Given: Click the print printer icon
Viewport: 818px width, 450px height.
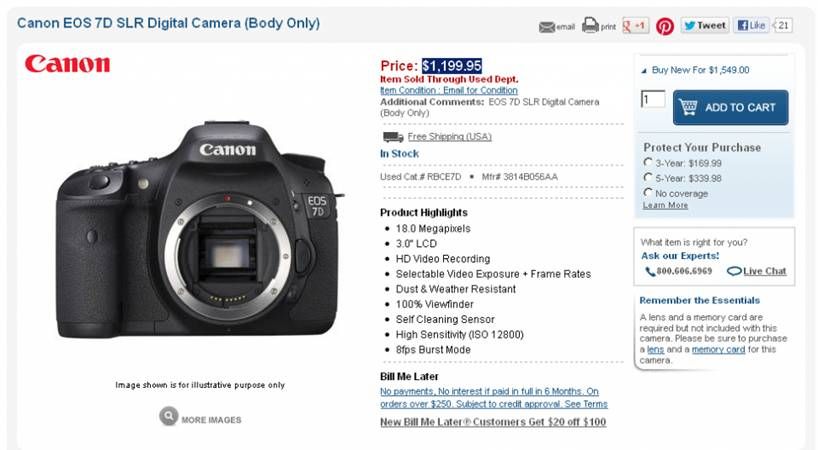Looking at the screenshot, I should coord(590,25).
